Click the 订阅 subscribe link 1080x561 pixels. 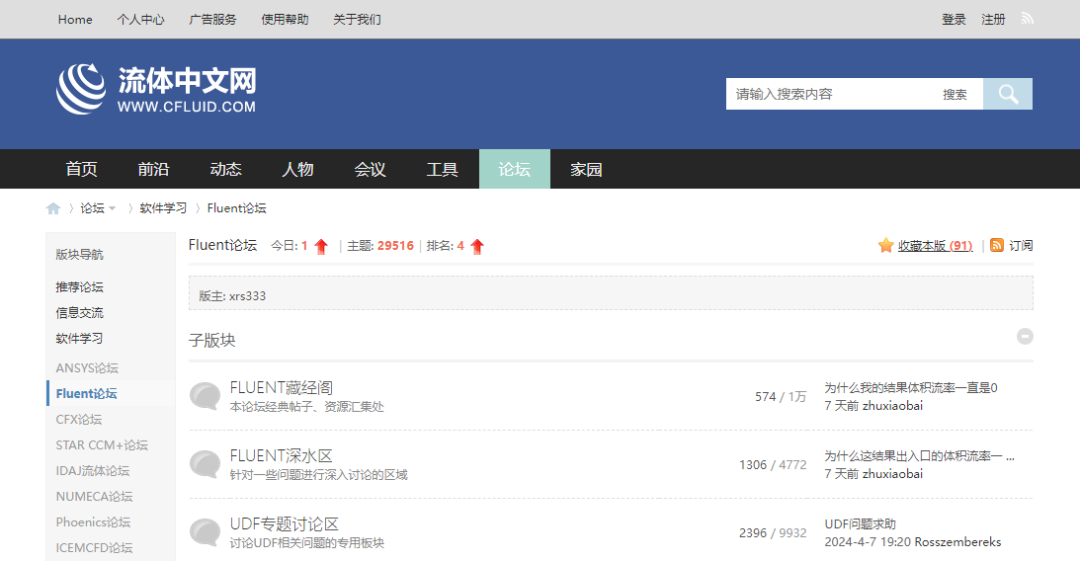click(1021, 245)
